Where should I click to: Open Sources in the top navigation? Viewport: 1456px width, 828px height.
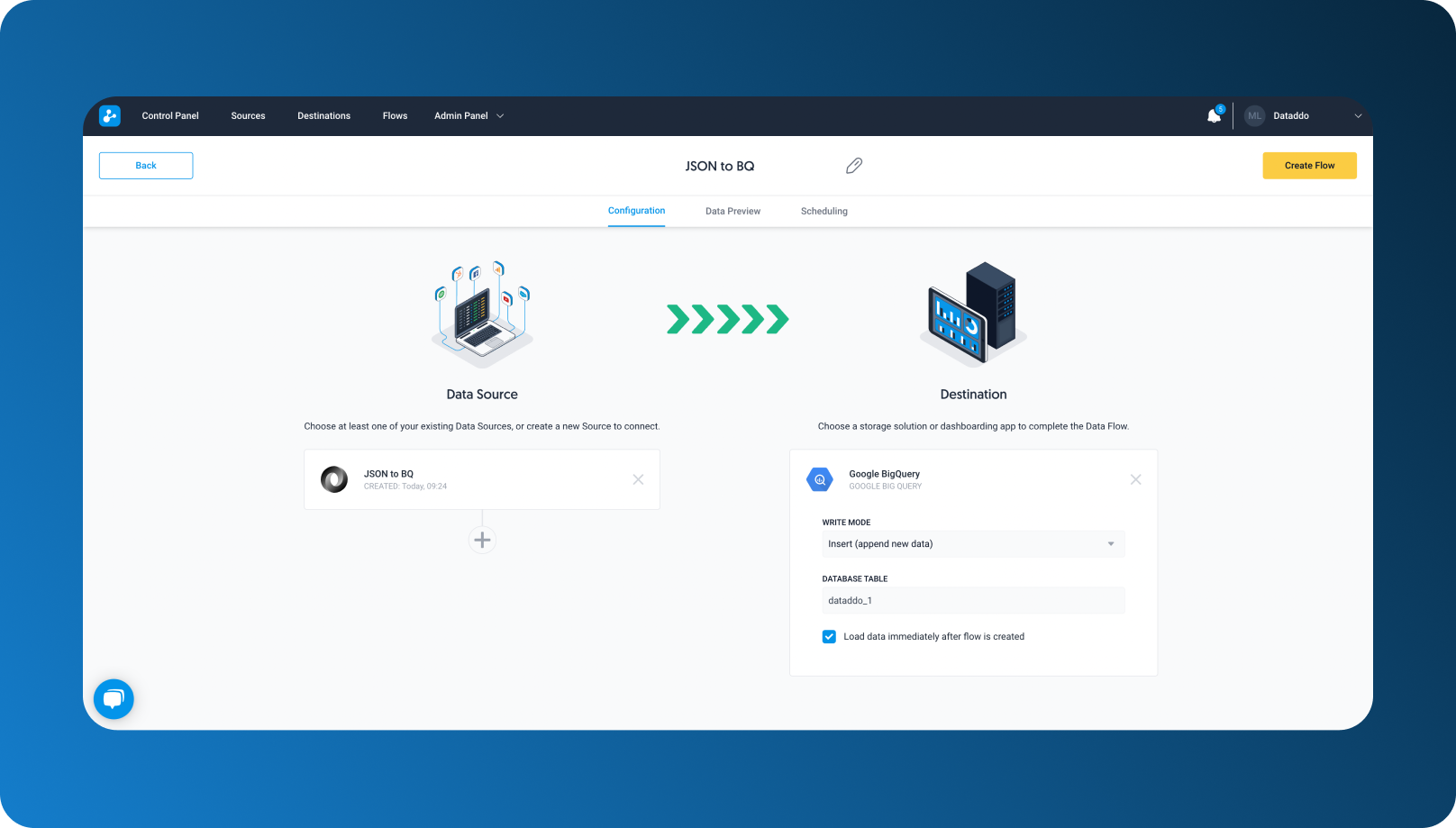click(248, 116)
